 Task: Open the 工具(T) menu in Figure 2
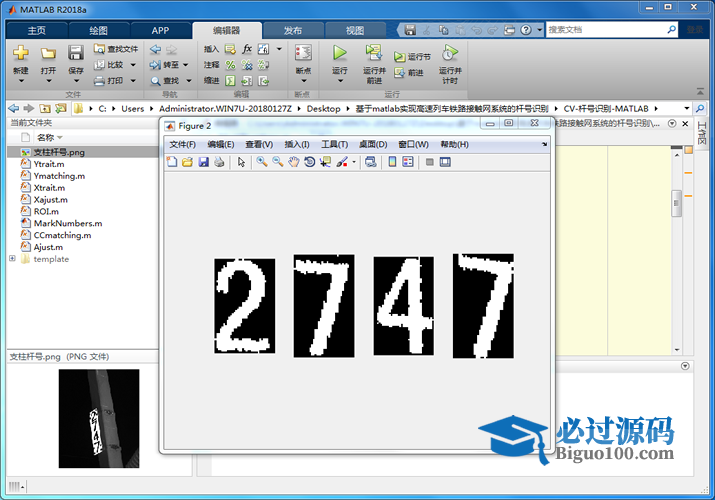click(334, 144)
